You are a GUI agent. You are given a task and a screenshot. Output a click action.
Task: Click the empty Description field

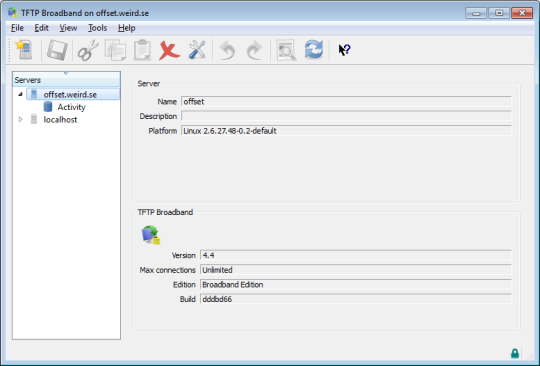(346, 116)
